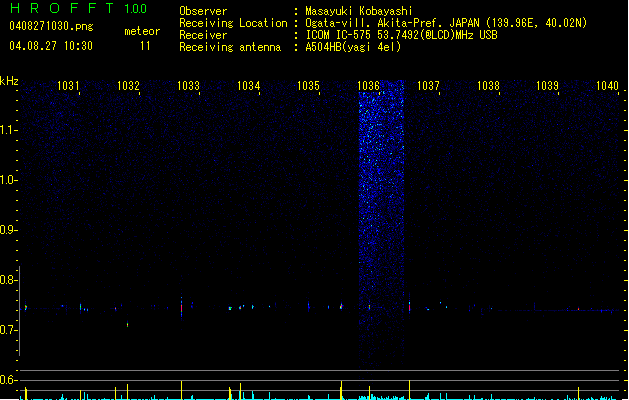This screenshot has width=629, height=400.
Task: Click the 1033 time axis label
Action: pos(188,86)
